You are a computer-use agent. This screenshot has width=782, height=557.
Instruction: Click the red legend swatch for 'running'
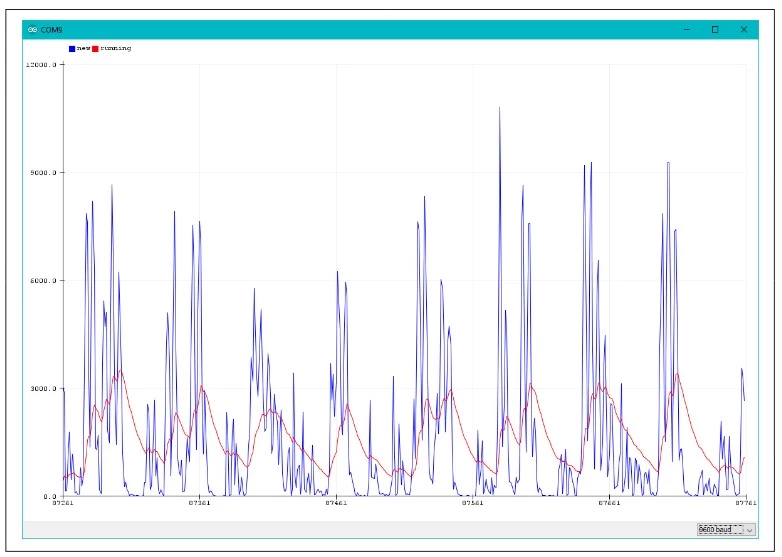tap(95, 49)
